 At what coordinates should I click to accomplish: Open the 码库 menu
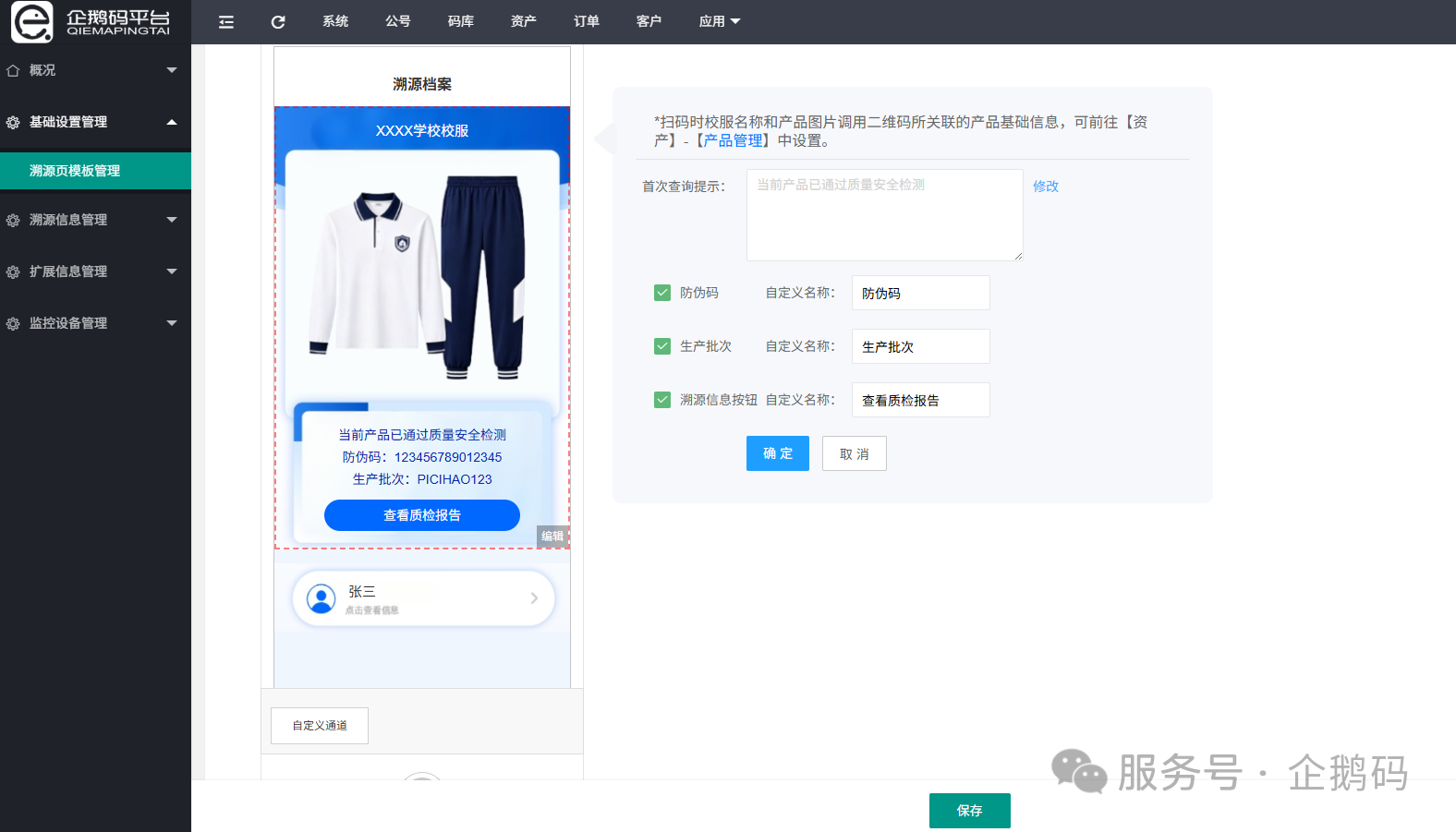coord(461,21)
